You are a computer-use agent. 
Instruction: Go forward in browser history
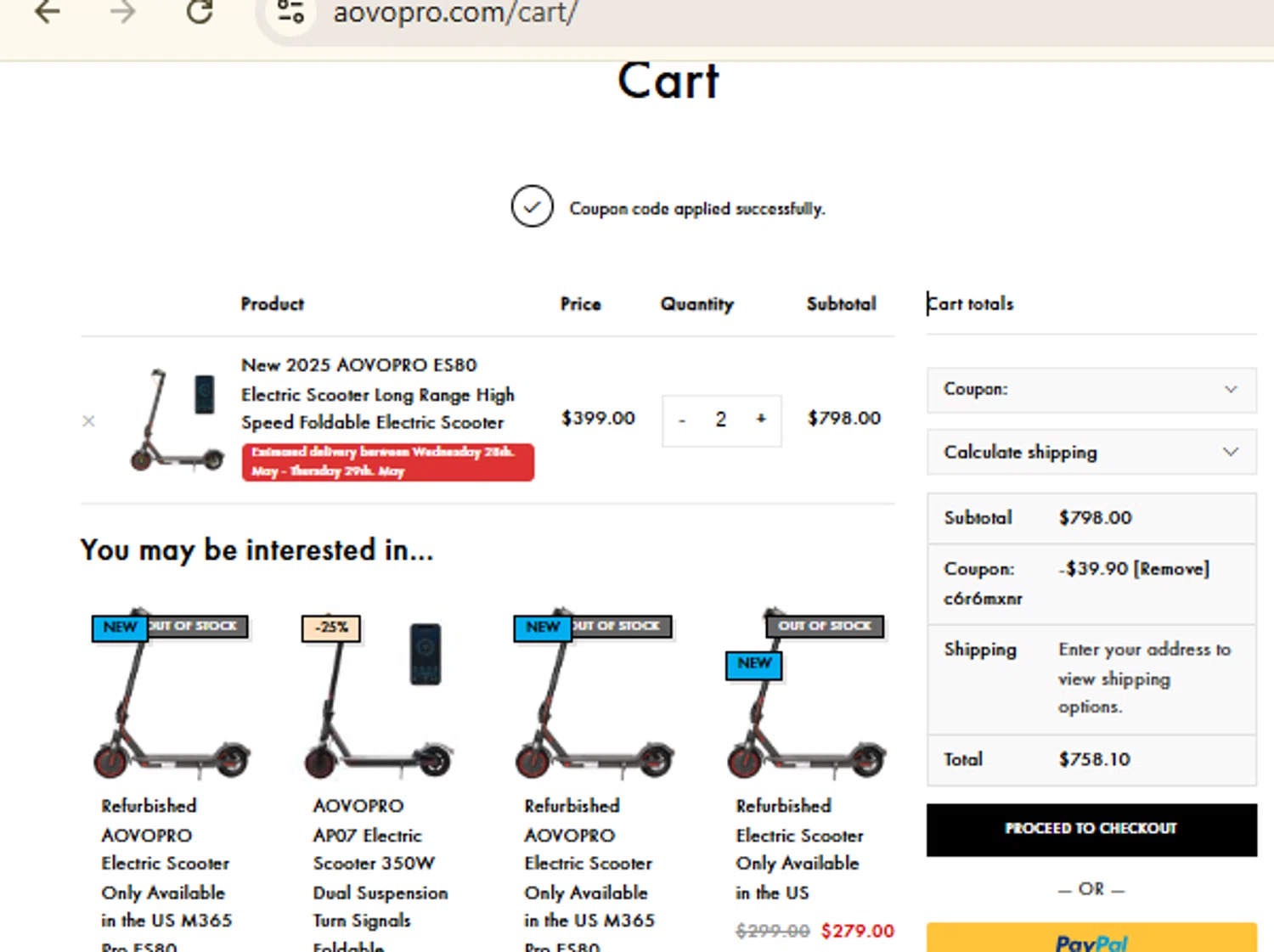(123, 12)
